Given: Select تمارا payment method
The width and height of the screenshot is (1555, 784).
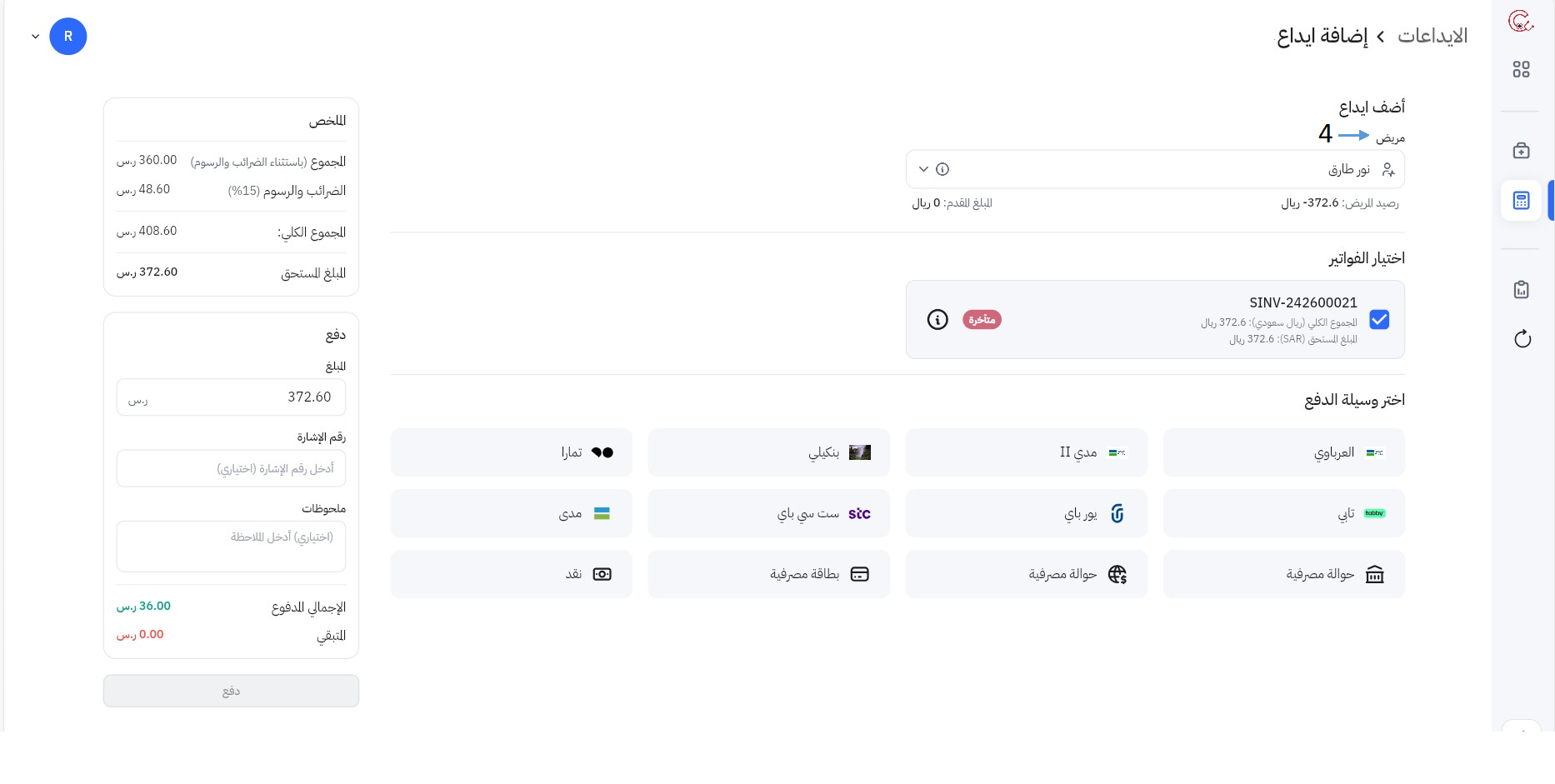Looking at the screenshot, I should pyautogui.click(x=511, y=452).
